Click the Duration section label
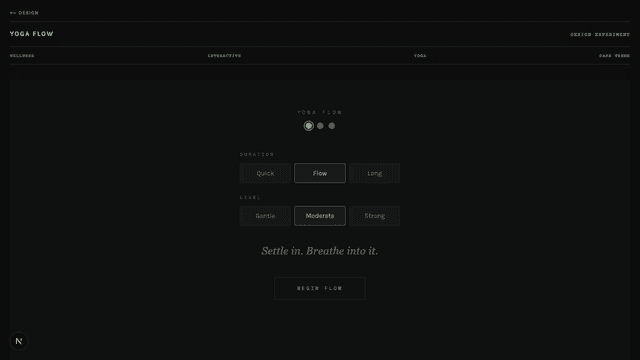 click(257, 154)
